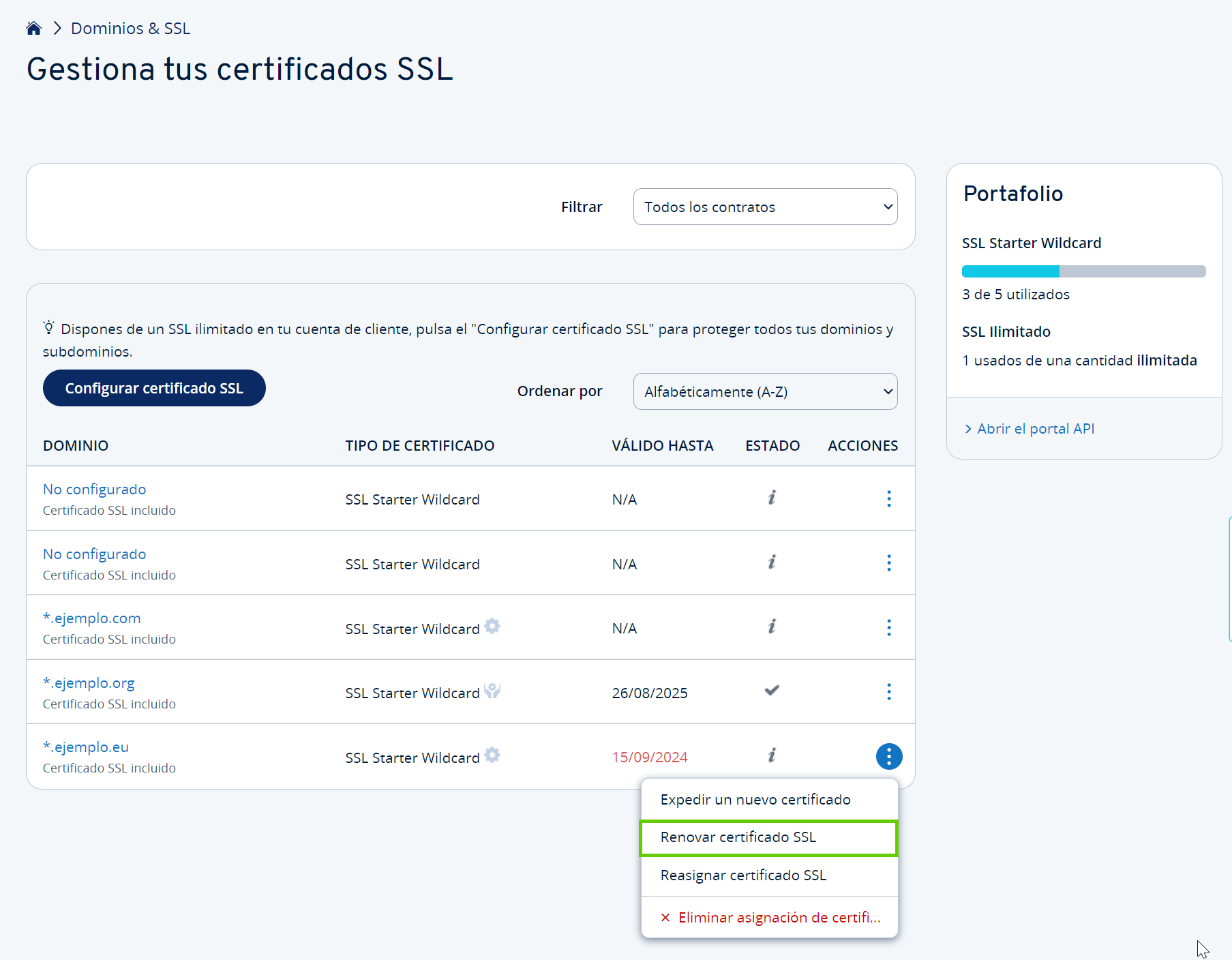Click the Configurar certificado SSL button
Viewport: 1232px width, 960px height.
pyautogui.click(x=154, y=388)
